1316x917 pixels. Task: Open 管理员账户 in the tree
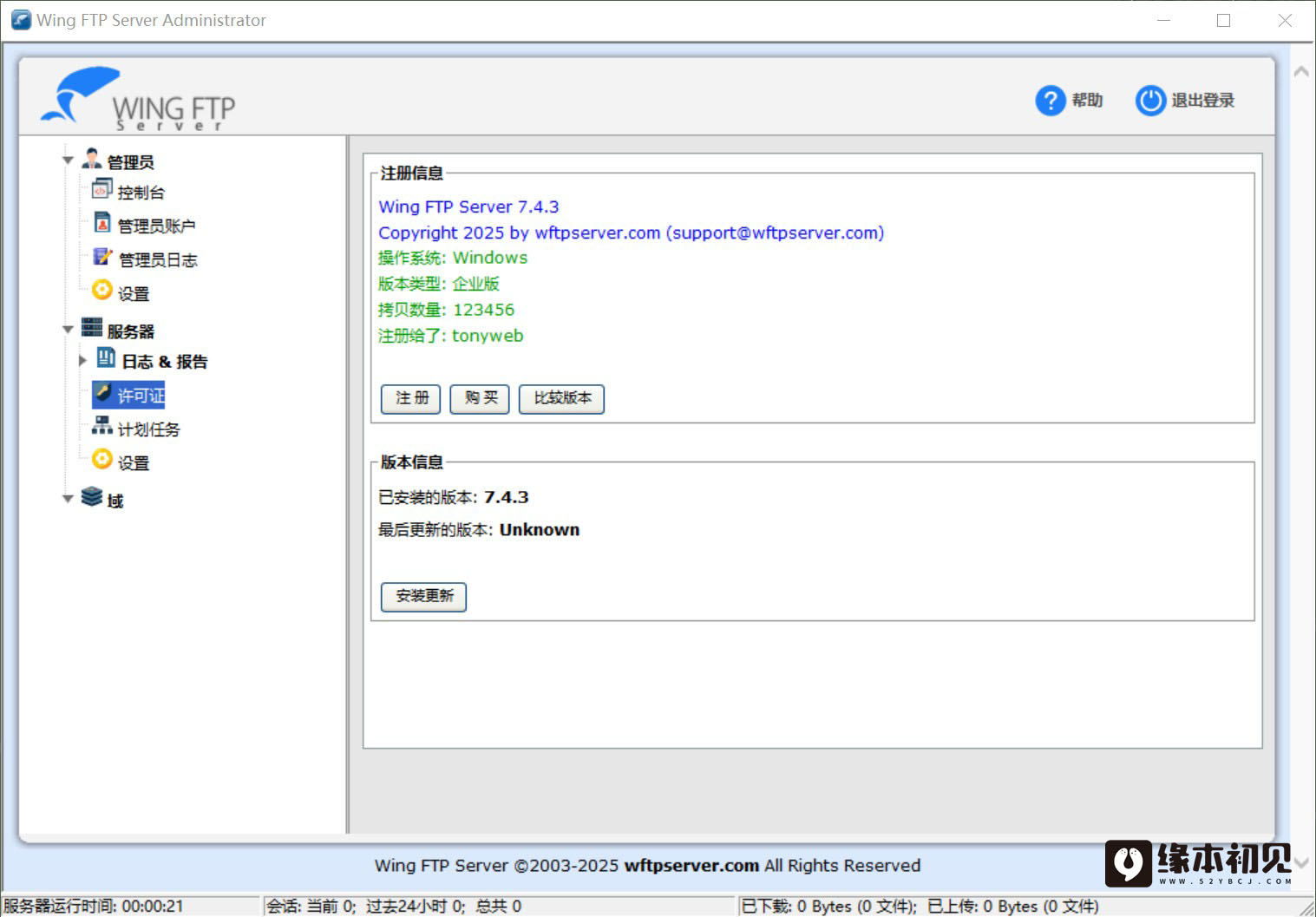coord(156,226)
